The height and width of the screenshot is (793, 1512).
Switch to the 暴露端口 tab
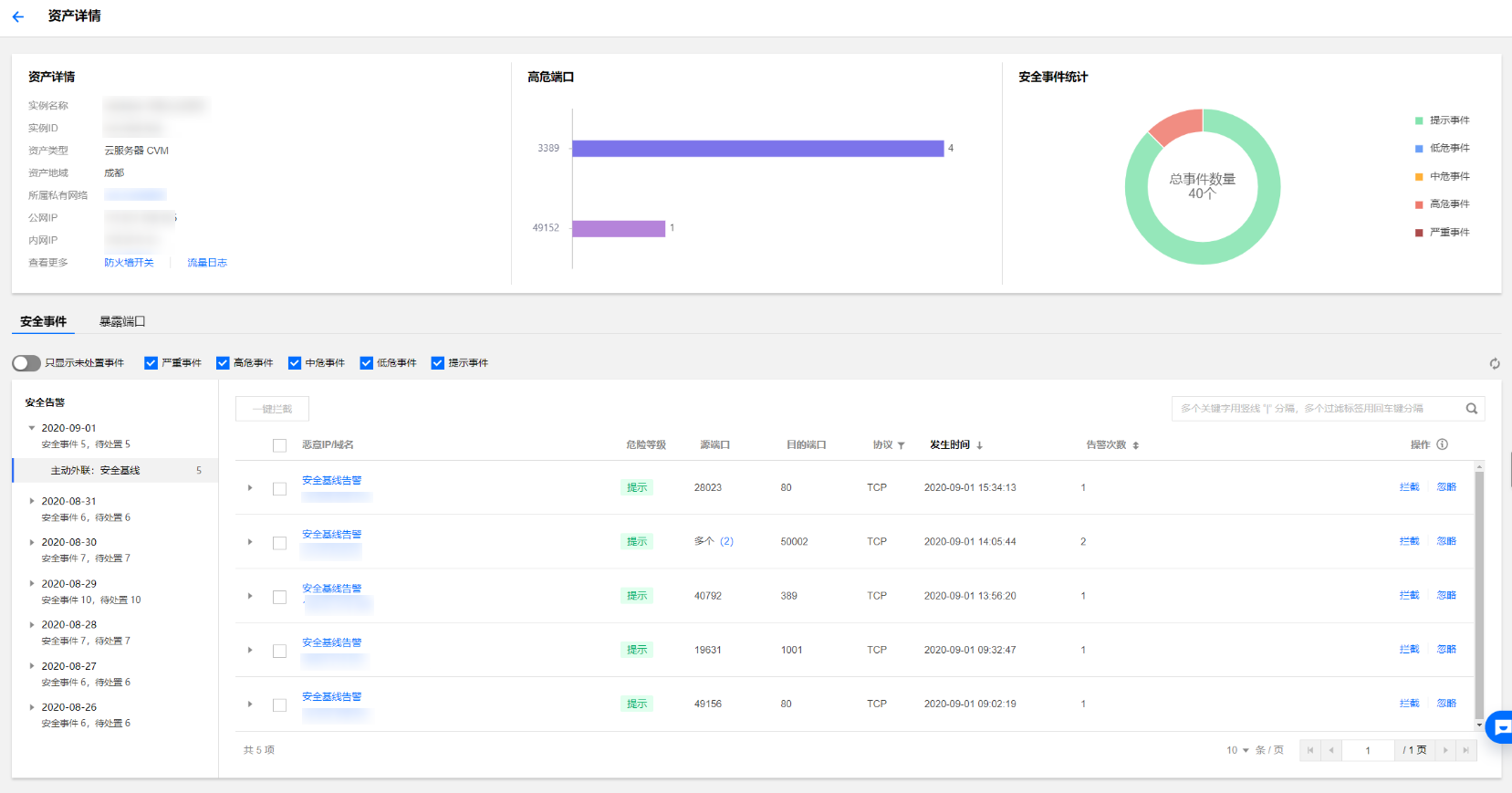[x=122, y=321]
